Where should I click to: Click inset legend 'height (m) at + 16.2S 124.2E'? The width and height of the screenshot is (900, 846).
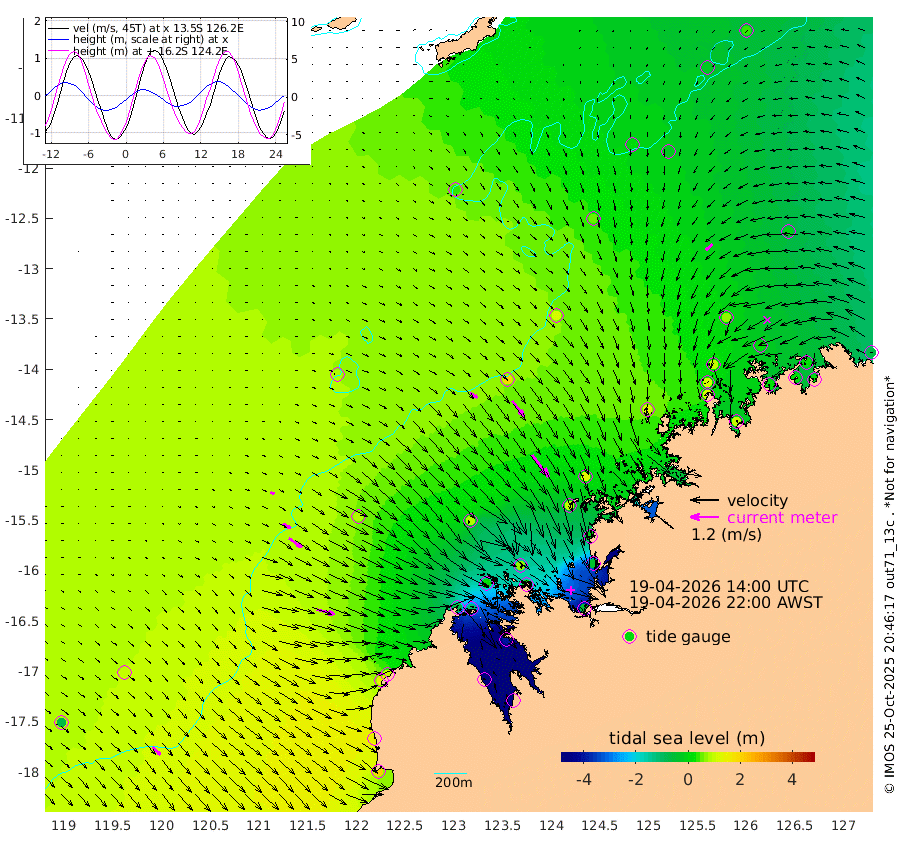pos(150,51)
